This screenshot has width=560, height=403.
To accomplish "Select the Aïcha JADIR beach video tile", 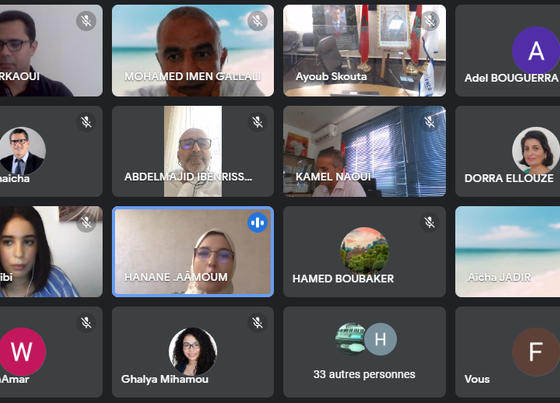I will pos(508,251).
